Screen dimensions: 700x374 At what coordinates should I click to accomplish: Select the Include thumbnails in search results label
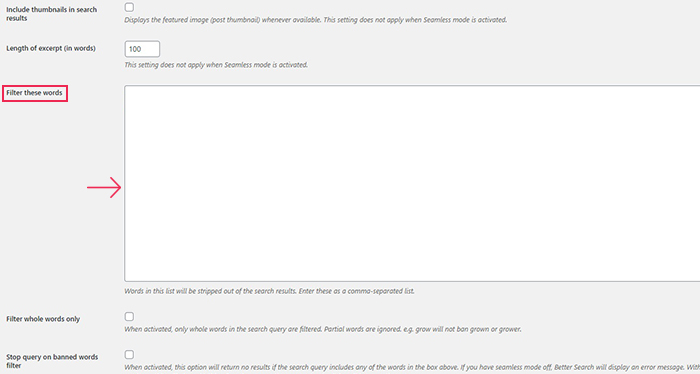(51, 14)
